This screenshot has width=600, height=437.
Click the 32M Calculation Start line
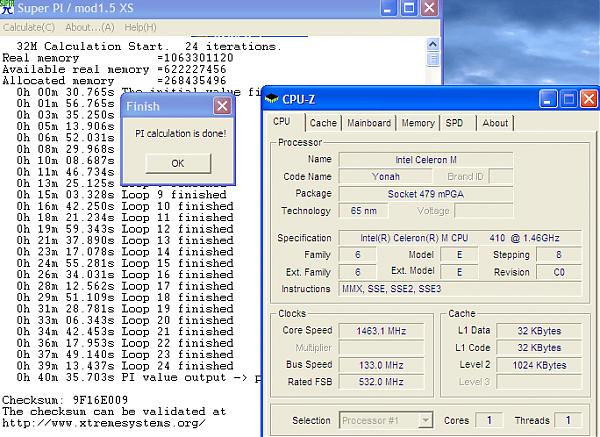pos(149,47)
